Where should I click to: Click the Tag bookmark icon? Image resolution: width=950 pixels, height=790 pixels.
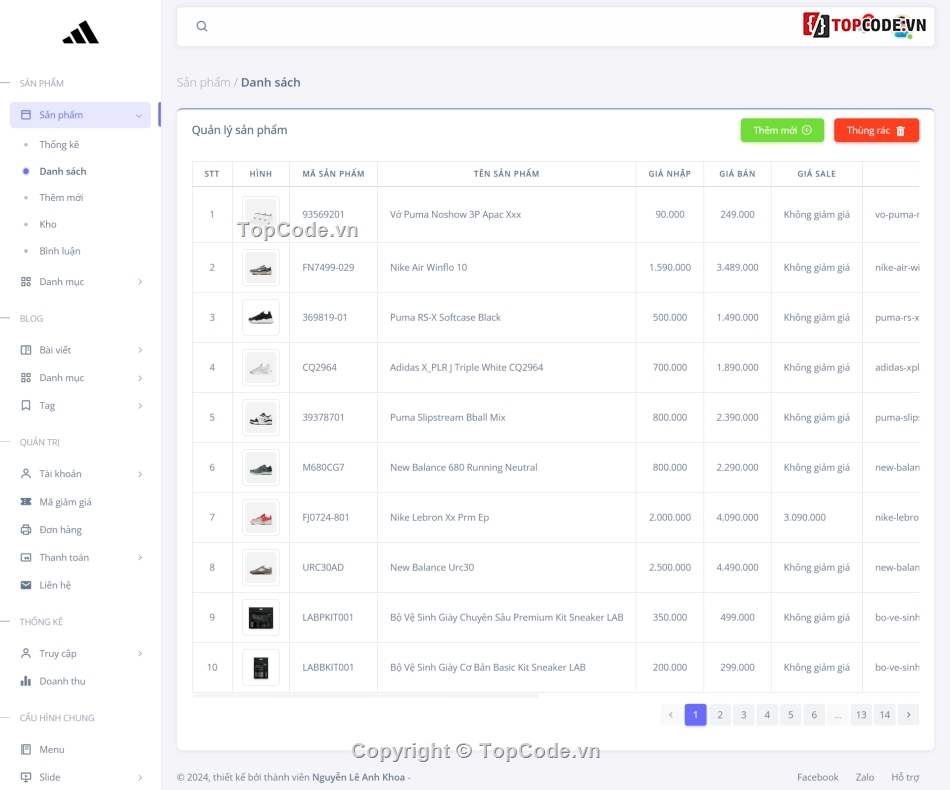25,405
